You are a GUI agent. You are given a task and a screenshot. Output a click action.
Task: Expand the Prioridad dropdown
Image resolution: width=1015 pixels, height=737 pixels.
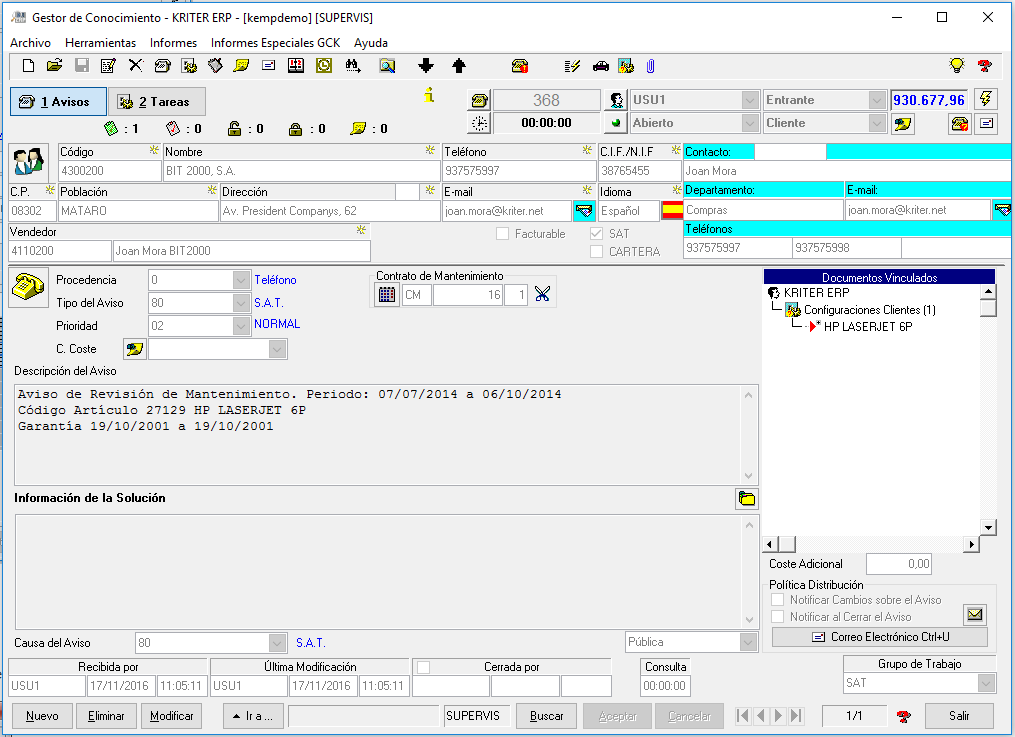(x=241, y=325)
